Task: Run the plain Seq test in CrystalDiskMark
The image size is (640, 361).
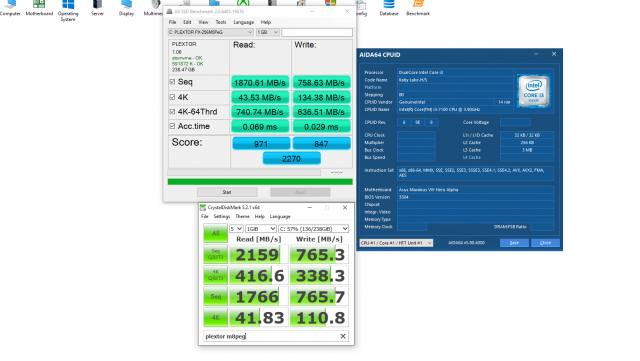Action: [x=216, y=296]
